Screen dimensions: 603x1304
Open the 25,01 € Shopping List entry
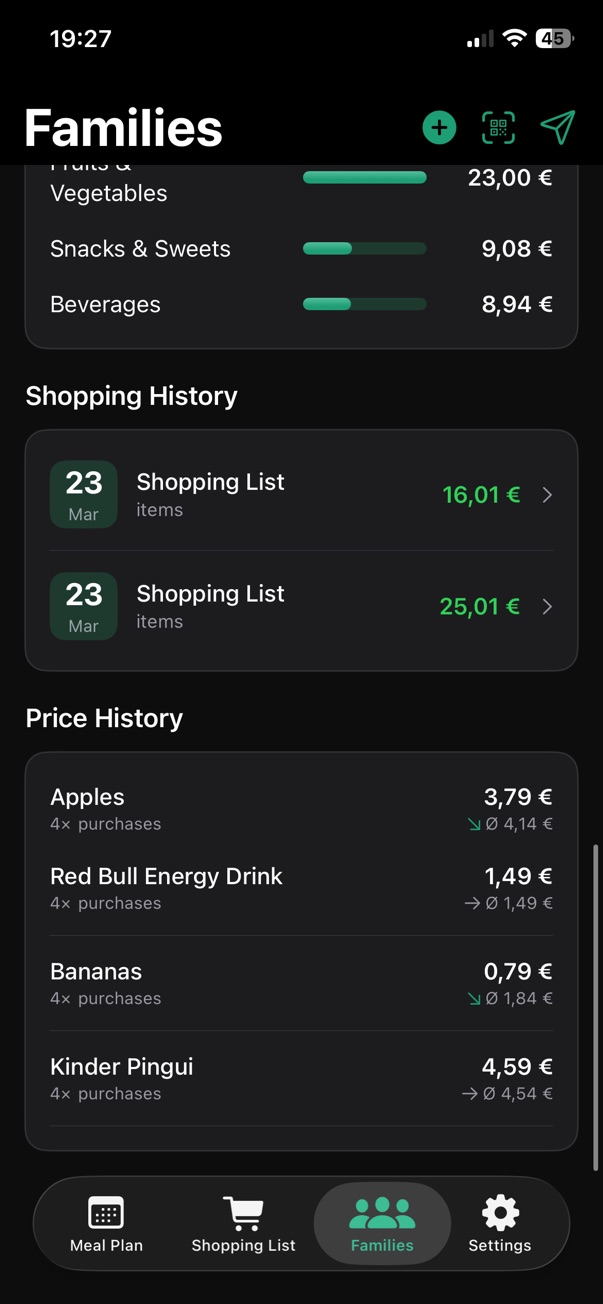[301, 607]
